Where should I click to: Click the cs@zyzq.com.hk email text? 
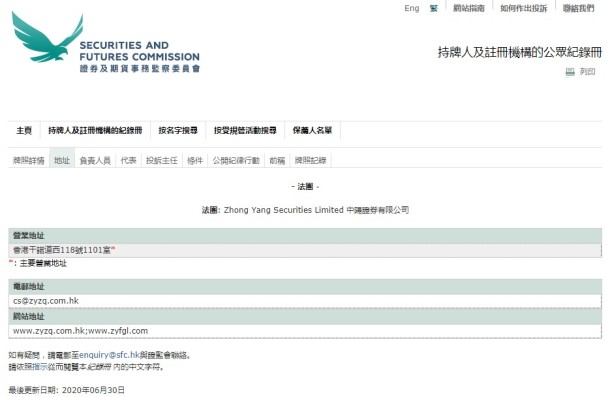[46, 301]
